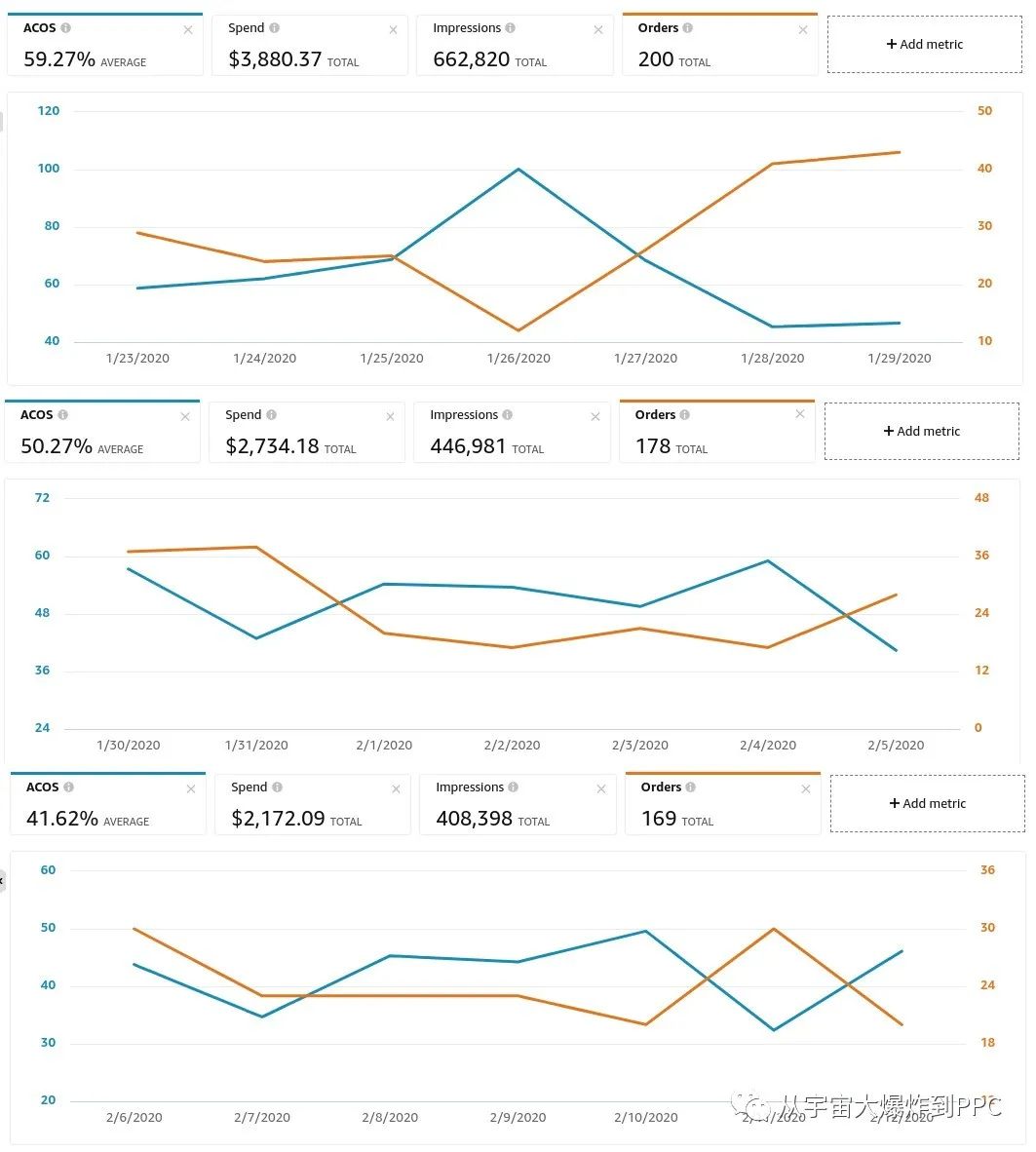Viewport: 1036px width, 1152px height.
Task: Click Add metric beside the 200 Orders card
Action: (924, 44)
